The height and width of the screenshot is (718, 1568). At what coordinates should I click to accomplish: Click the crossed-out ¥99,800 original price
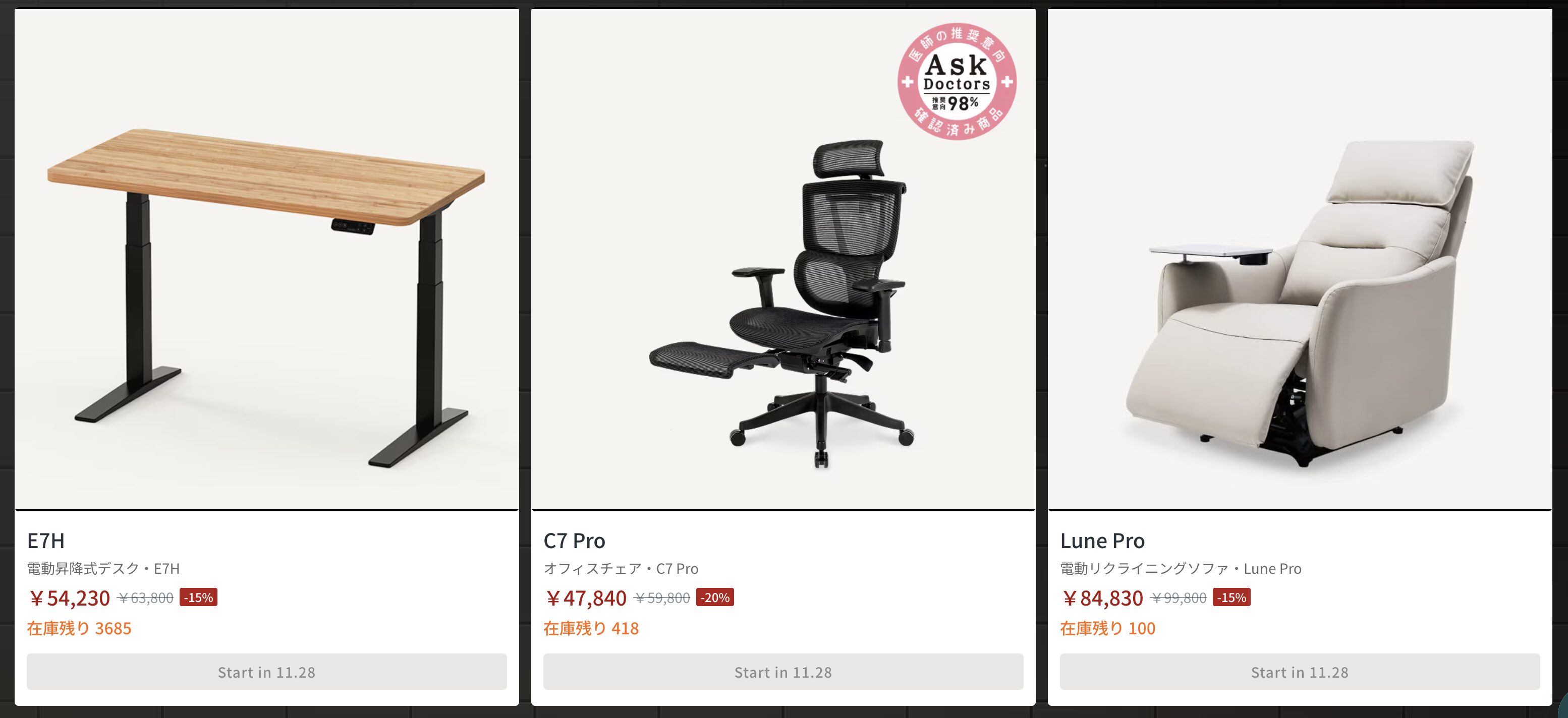tap(1178, 598)
